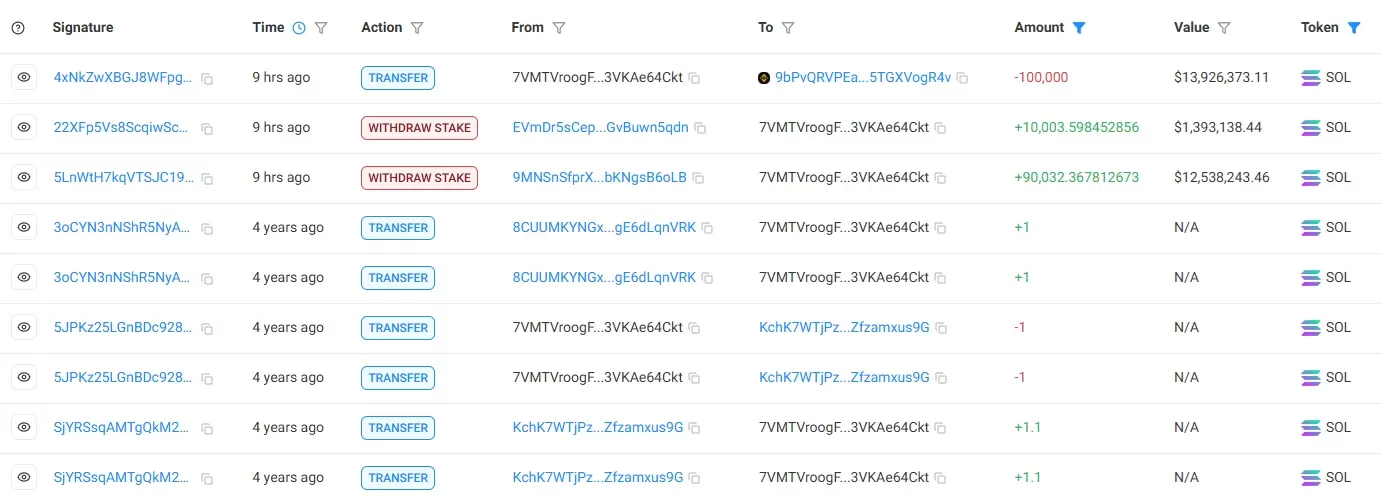Click the first WITHDRAW STAKE action tag
The image size is (1382, 499).
coord(419,128)
